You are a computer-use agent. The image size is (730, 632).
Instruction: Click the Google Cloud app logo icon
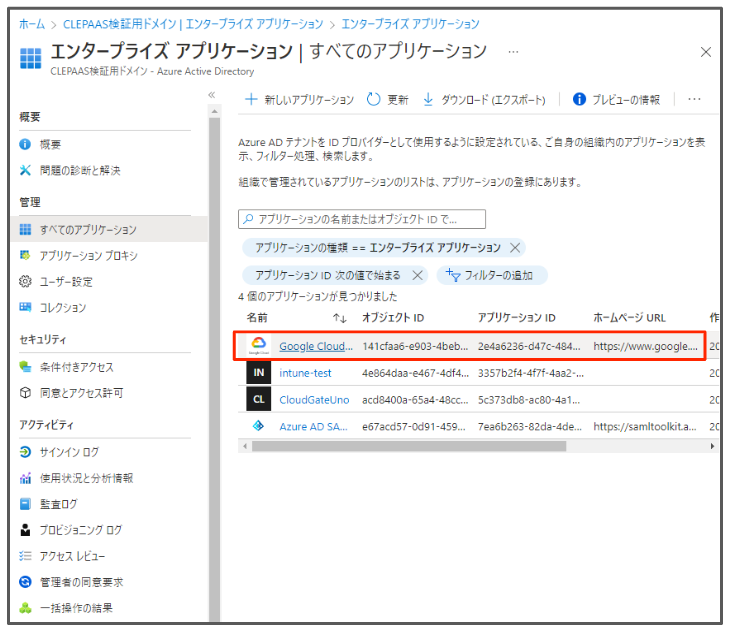[x=259, y=346]
